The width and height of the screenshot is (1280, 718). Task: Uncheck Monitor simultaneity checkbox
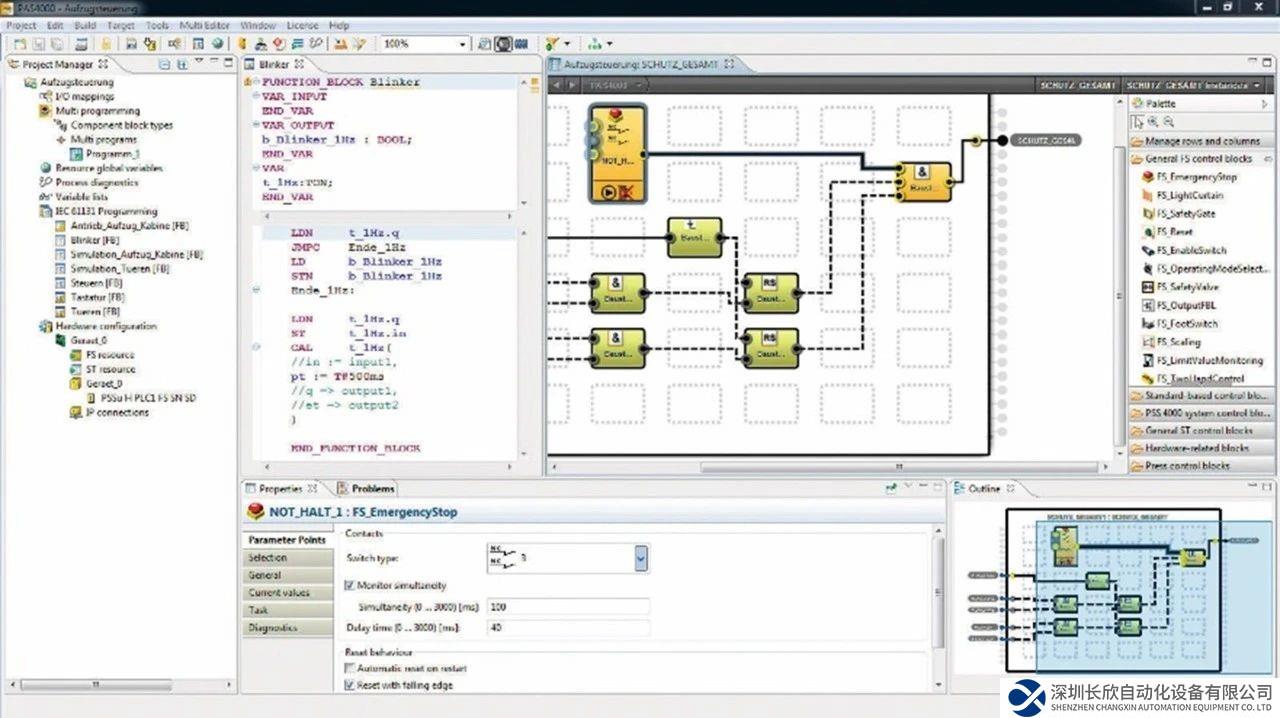tap(349, 585)
